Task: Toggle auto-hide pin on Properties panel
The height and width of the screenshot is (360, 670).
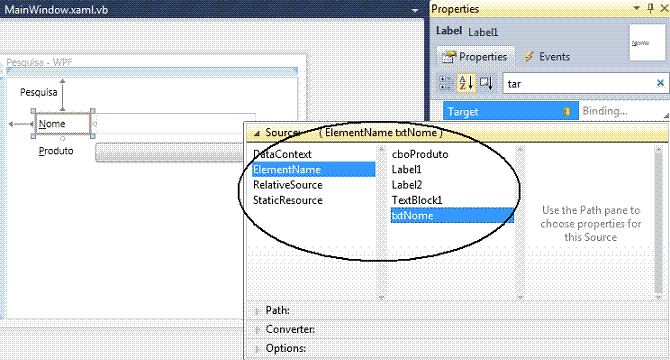Action: [651, 8]
